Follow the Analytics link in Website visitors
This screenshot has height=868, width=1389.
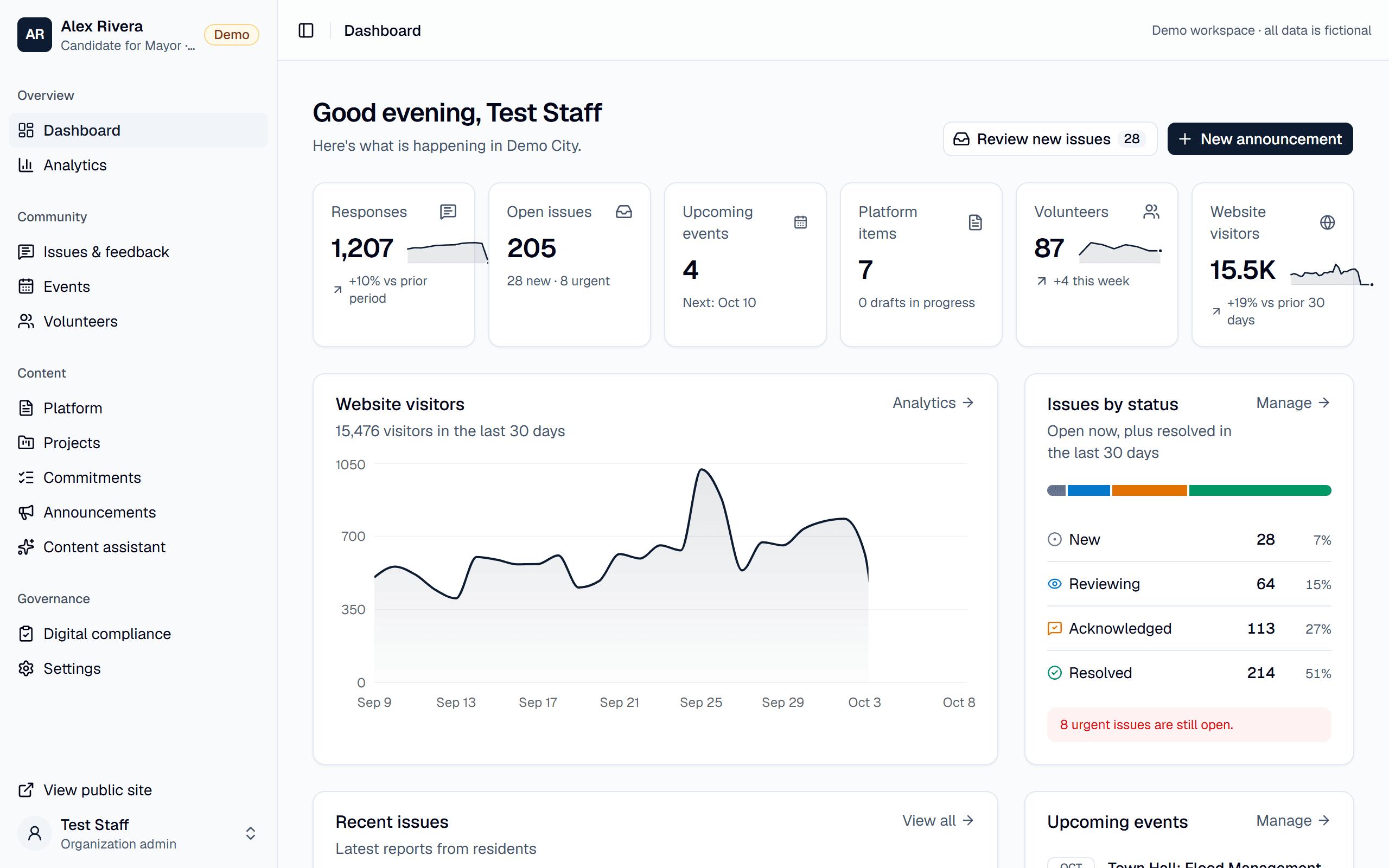coord(933,403)
